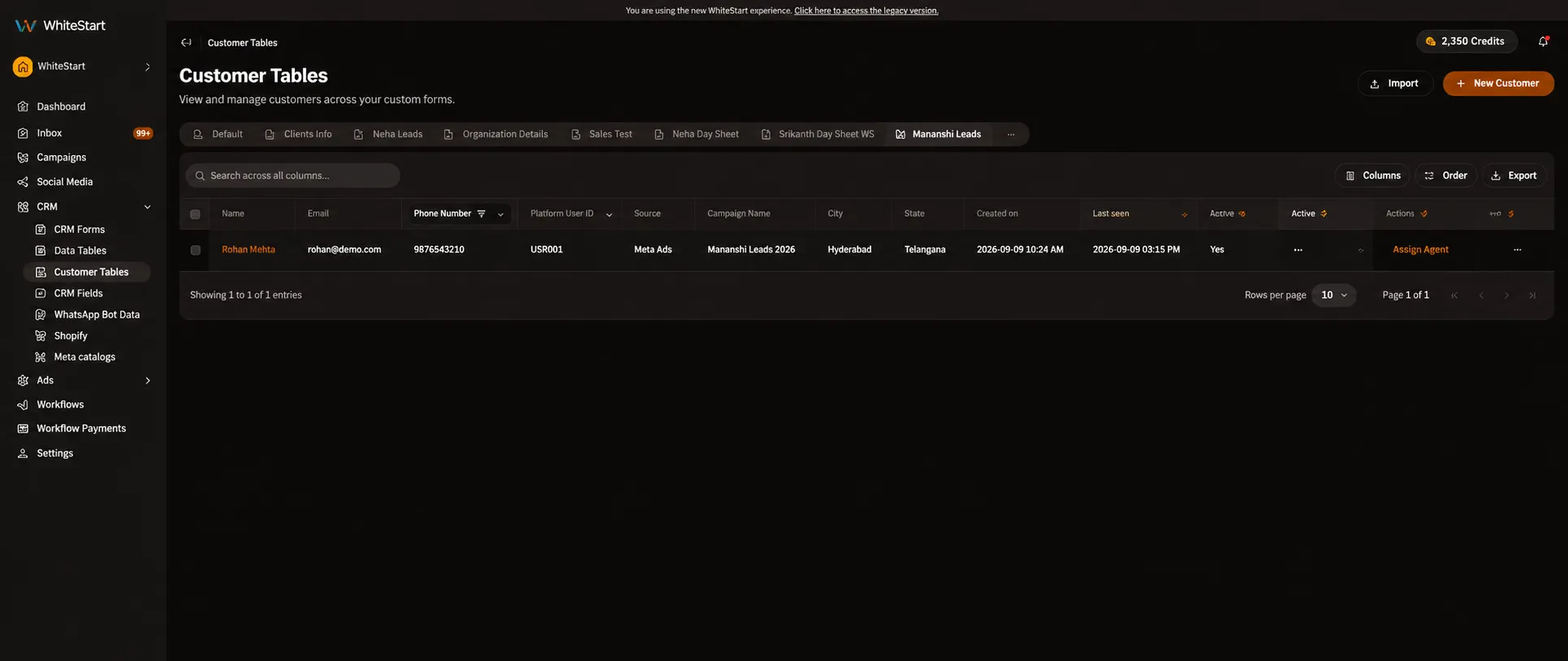Expand the Ads sidebar section
Image resolution: width=1568 pixels, height=661 pixels.
coord(147,380)
